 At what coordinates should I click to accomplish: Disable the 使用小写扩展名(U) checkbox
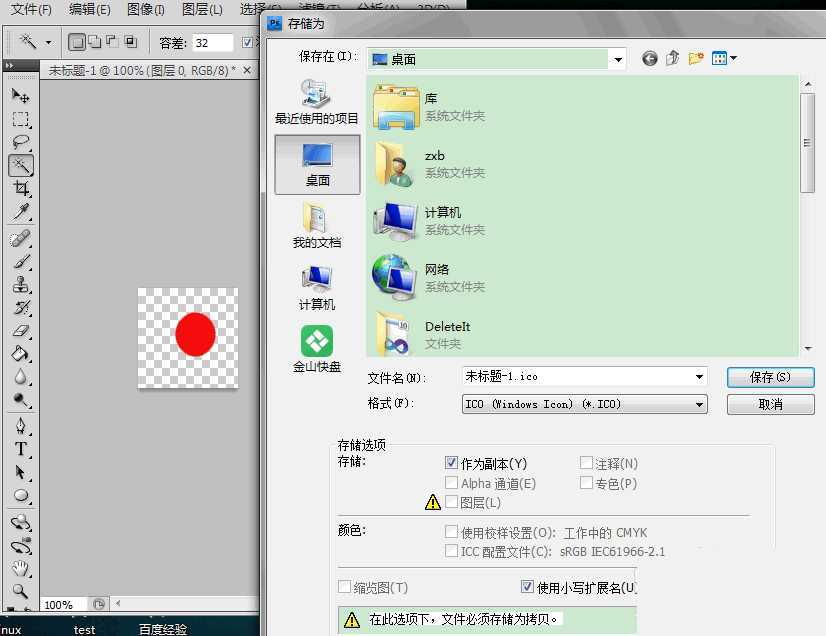point(528,587)
